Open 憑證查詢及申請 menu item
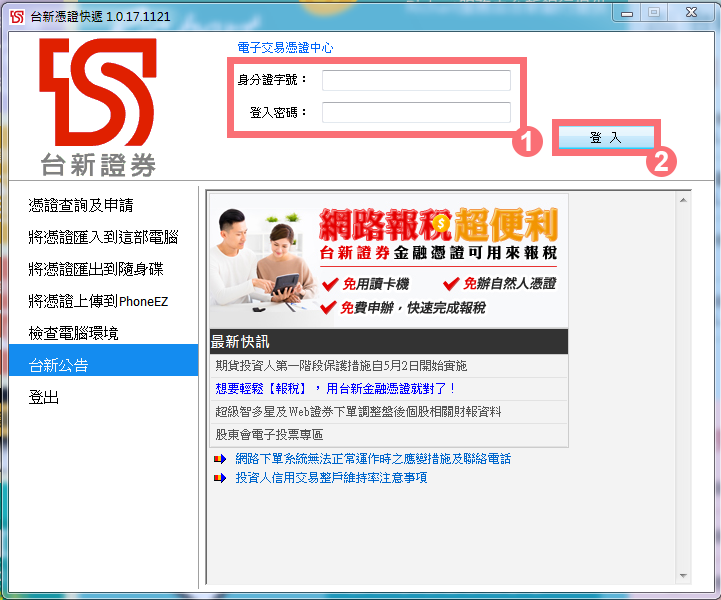721x600 pixels. click(x=81, y=205)
